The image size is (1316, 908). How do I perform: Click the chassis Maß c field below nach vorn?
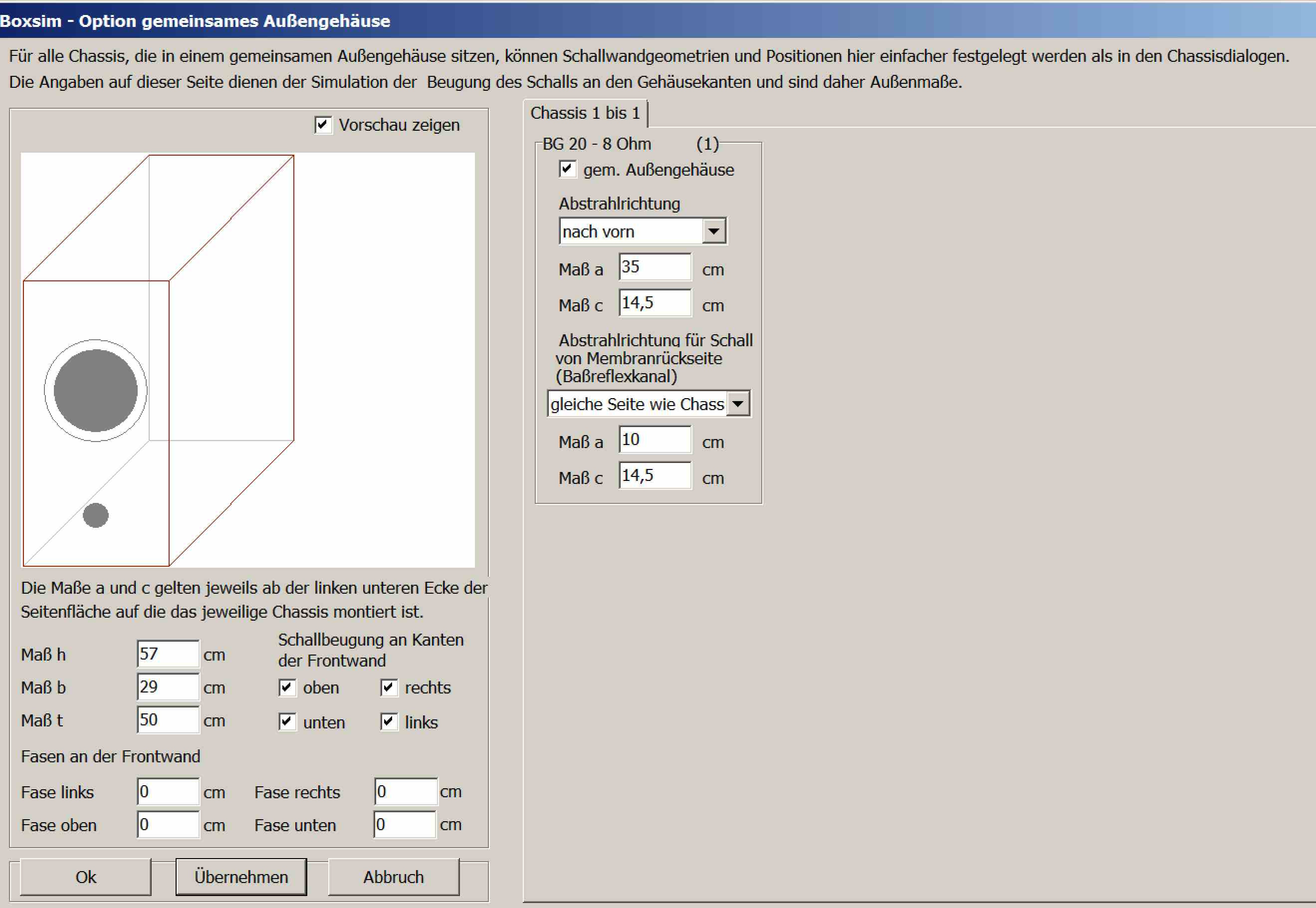click(655, 303)
